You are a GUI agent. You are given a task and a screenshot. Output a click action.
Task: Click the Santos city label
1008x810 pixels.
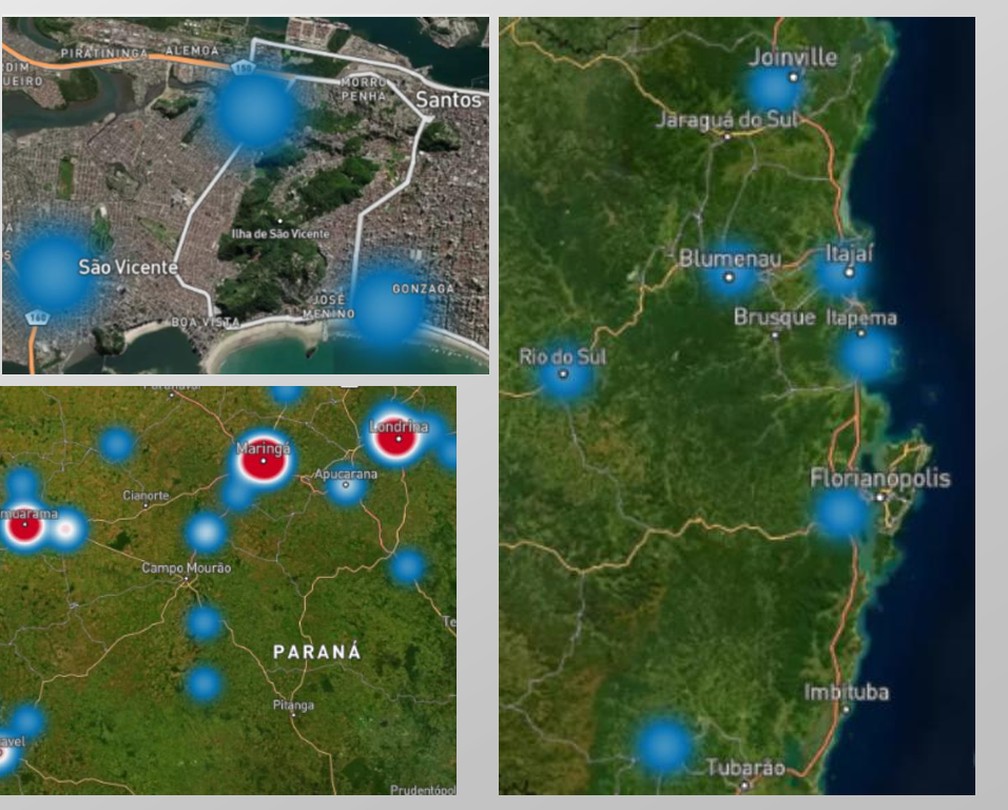click(448, 100)
